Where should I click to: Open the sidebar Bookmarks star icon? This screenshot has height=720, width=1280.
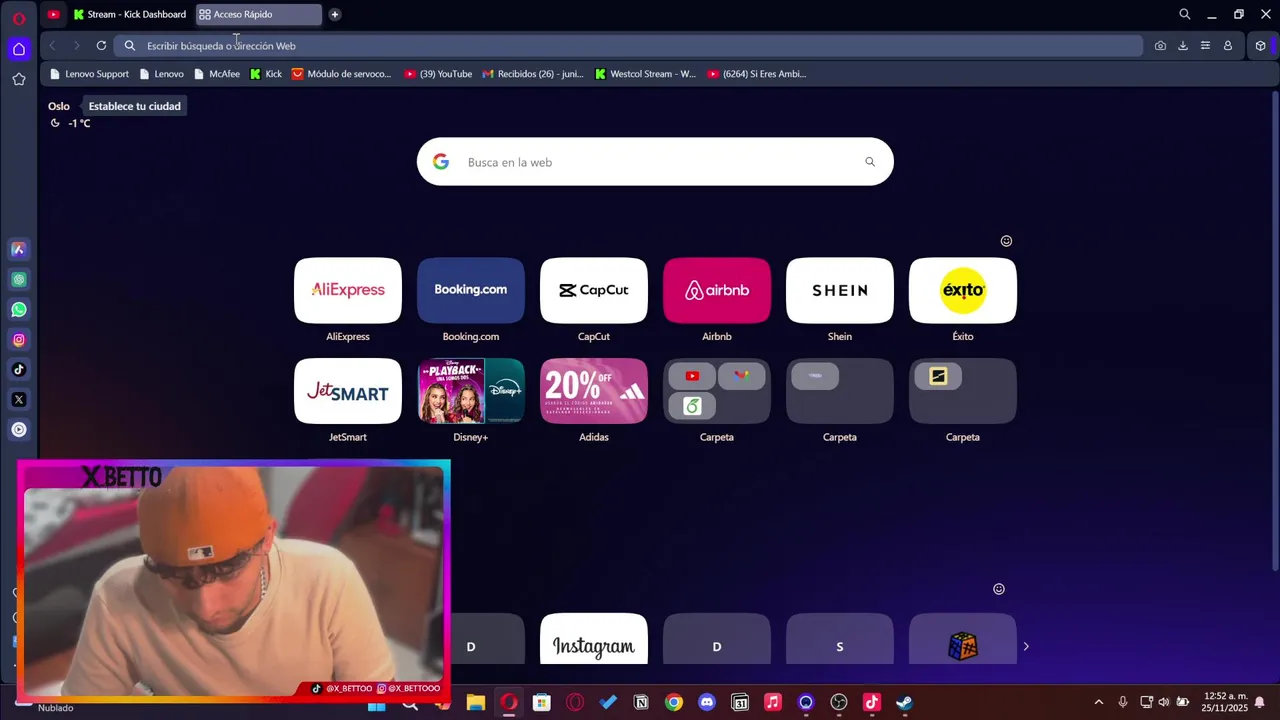coord(18,79)
